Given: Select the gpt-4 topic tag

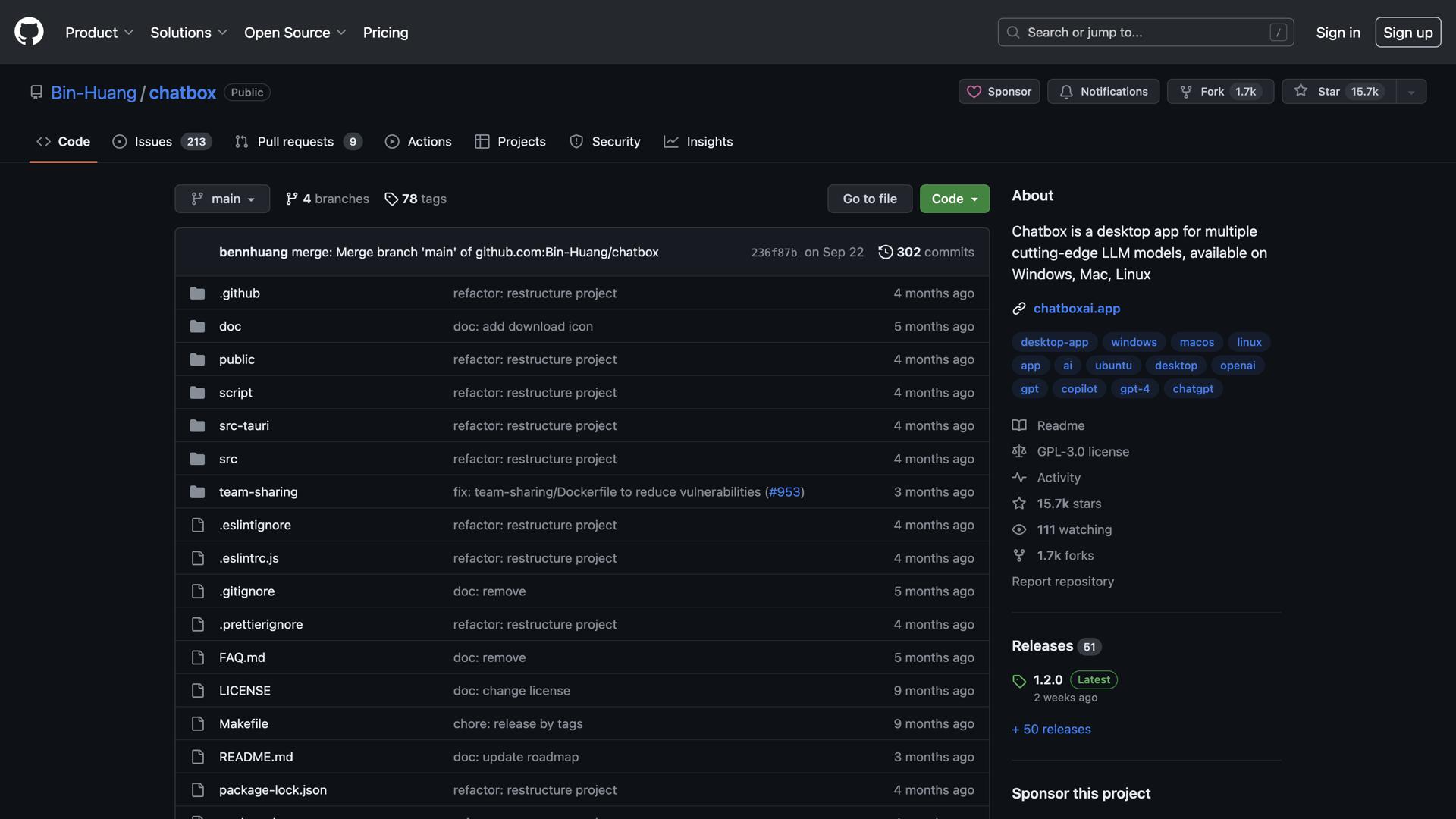Looking at the screenshot, I should click(1134, 389).
